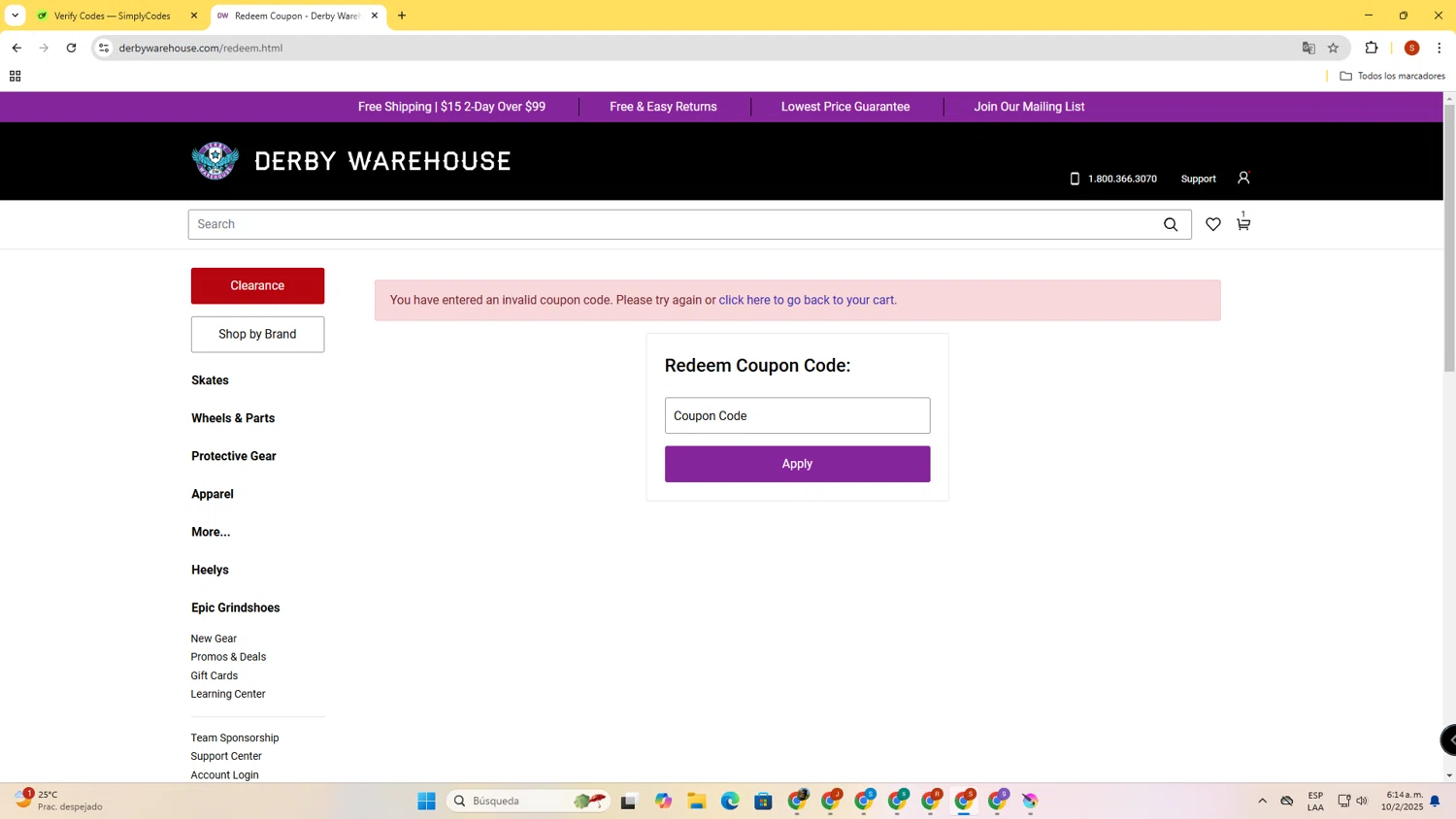Viewport: 1456px width, 819px height.
Task: Open Task View on taskbar
Action: 629,802
